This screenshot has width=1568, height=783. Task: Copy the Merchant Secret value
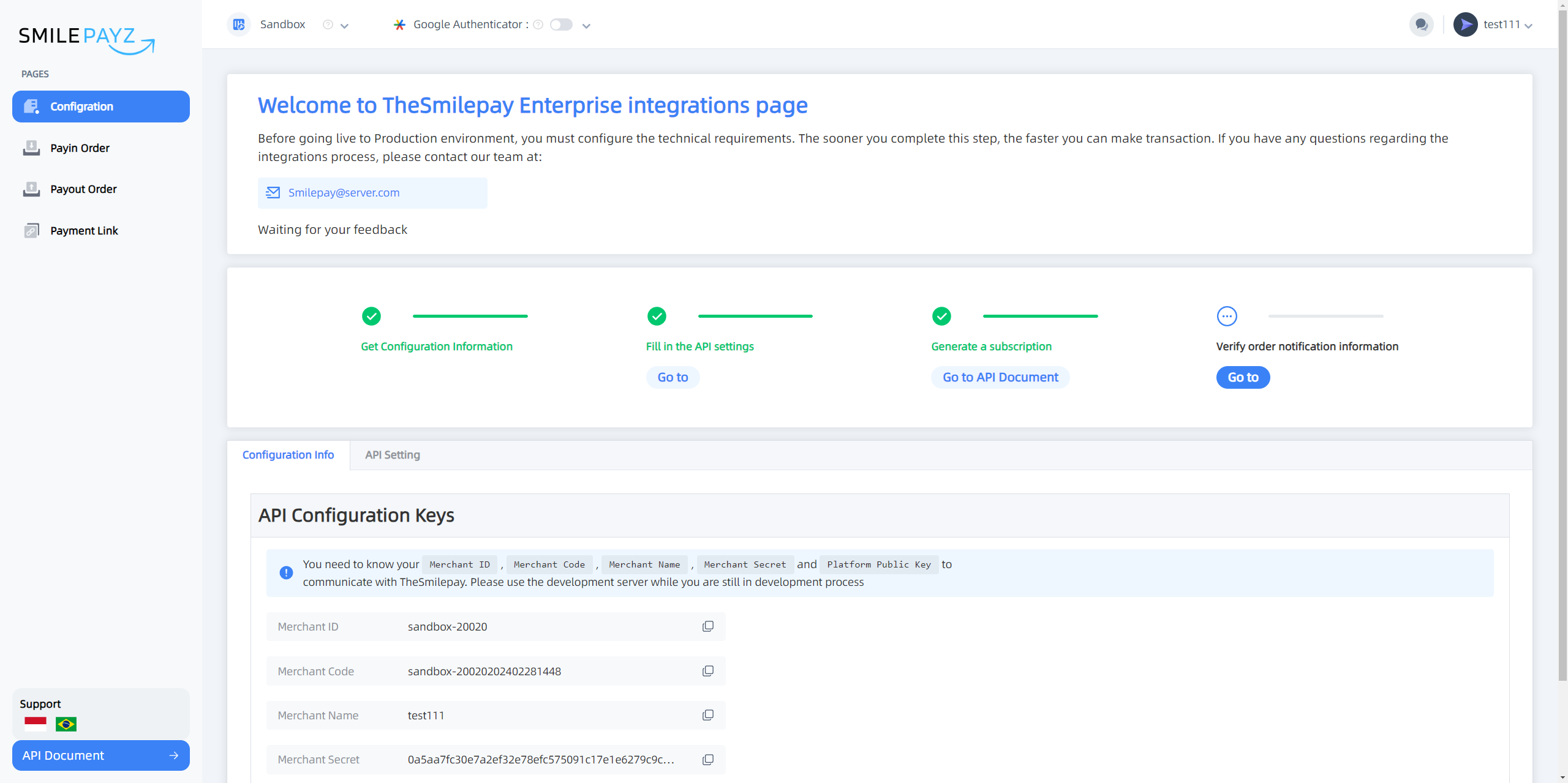pyautogui.click(x=707, y=759)
